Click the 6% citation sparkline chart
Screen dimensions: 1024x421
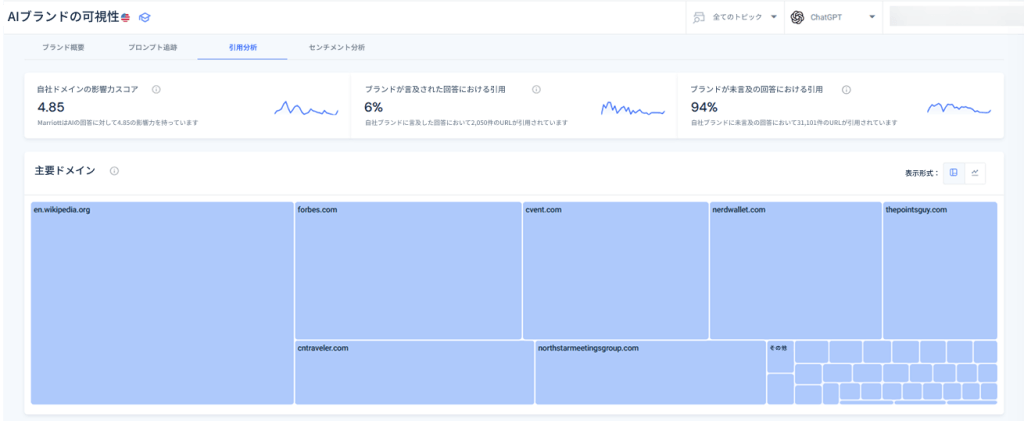coord(633,109)
